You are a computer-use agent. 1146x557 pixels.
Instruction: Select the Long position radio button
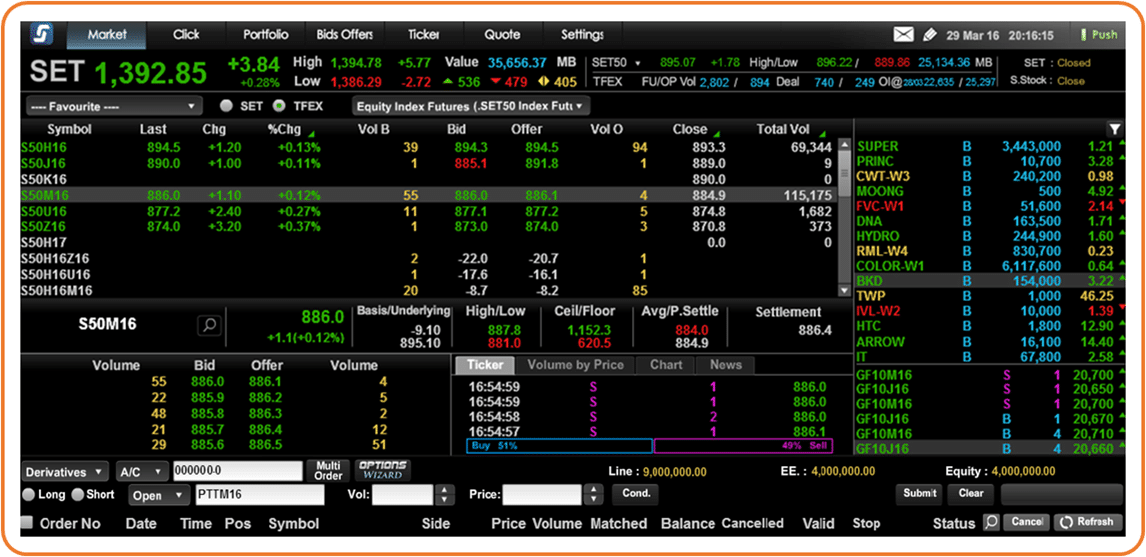29,495
